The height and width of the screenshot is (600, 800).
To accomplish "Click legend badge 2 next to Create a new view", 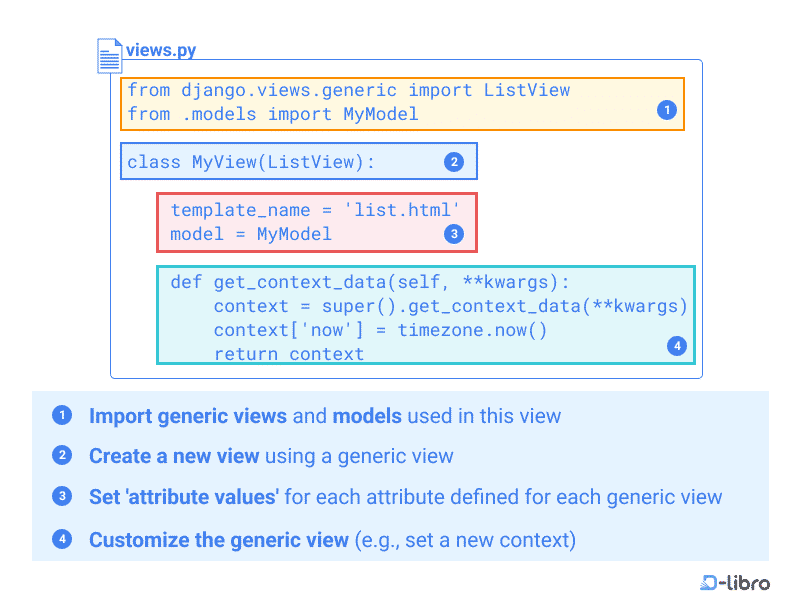I will 62,456.
